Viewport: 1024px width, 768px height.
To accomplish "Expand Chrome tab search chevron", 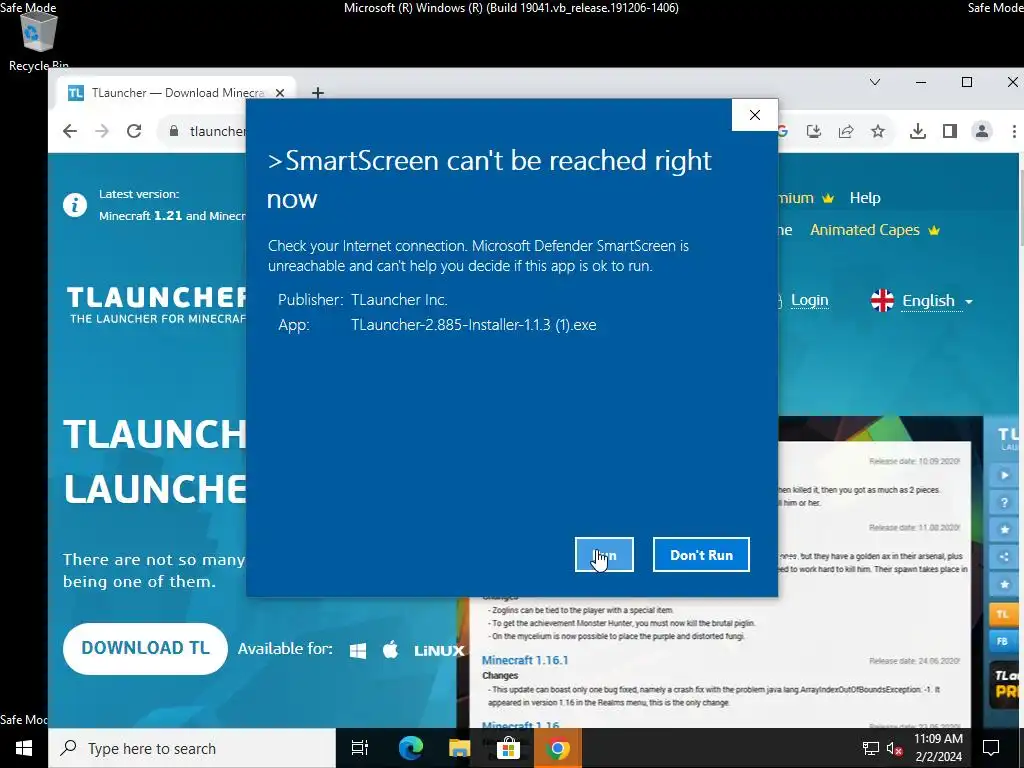I will 875,82.
